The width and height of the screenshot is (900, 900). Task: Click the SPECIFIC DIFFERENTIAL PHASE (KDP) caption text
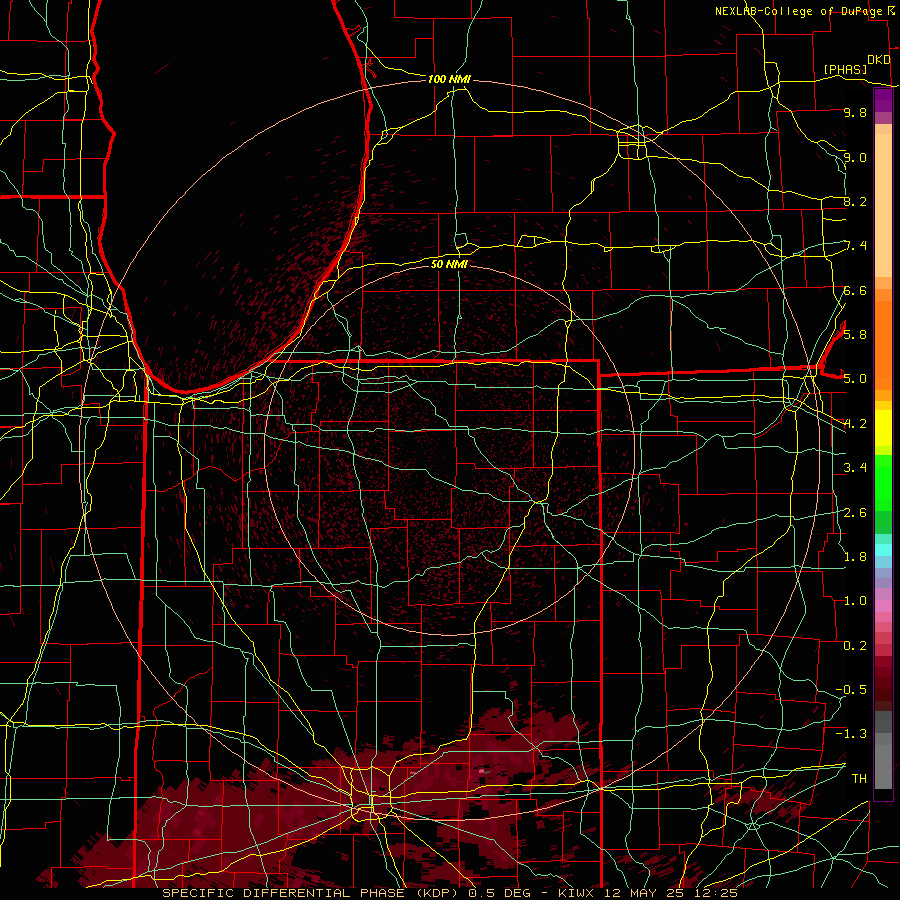click(x=313, y=893)
